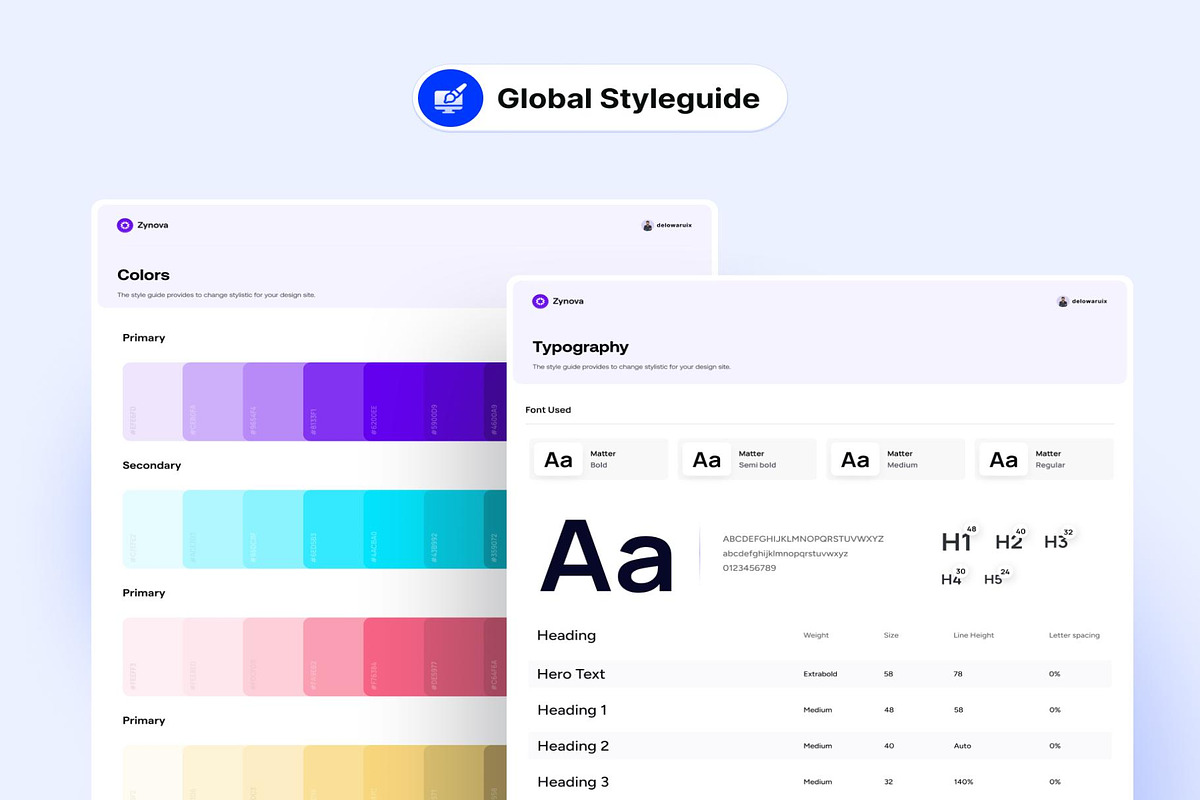The height and width of the screenshot is (800, 1200).
Task: Click size 58 in Hero Text row
Action: click(x=889, y=674)
